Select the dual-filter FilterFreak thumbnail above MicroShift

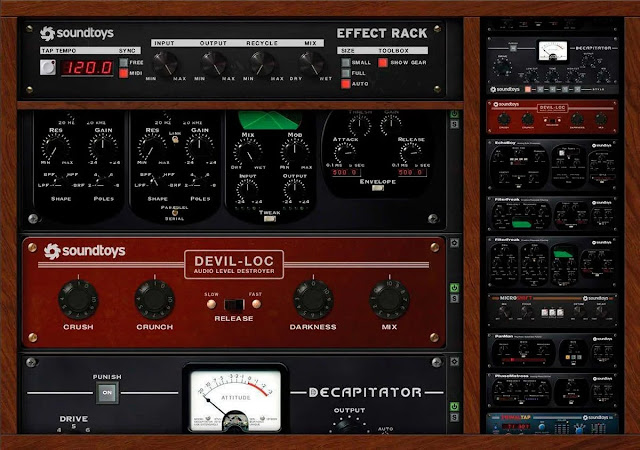pos(552,262)
